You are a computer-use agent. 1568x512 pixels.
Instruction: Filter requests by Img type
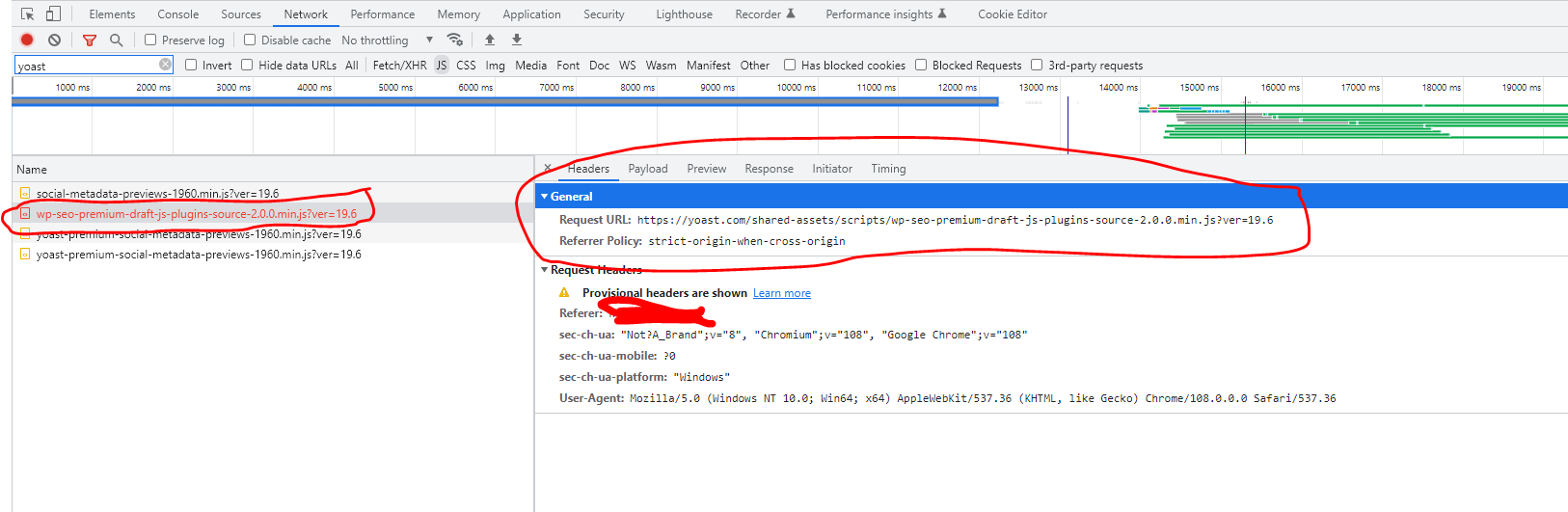click(495, 65)
